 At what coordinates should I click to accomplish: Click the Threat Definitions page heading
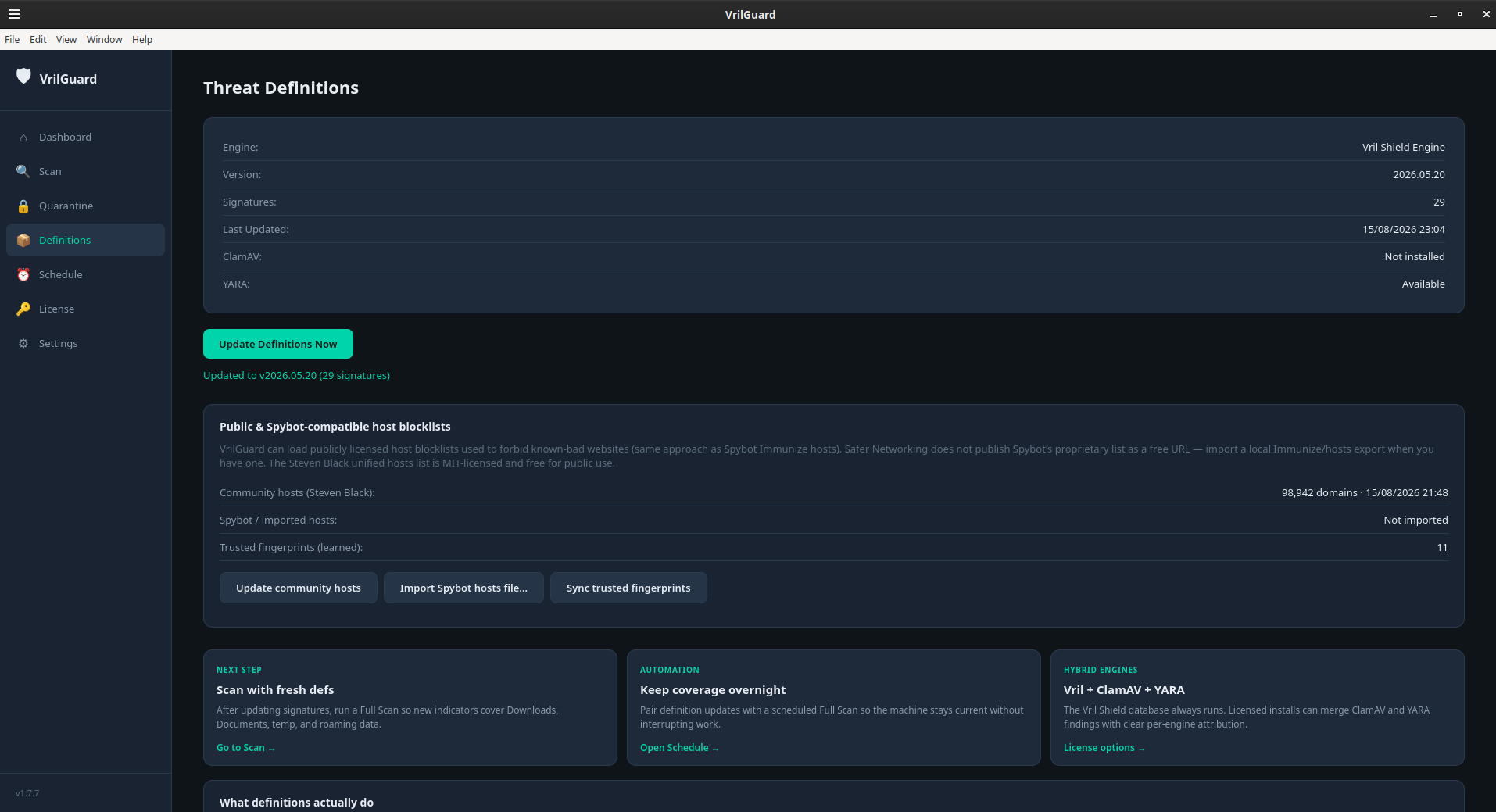coord(281,88)
